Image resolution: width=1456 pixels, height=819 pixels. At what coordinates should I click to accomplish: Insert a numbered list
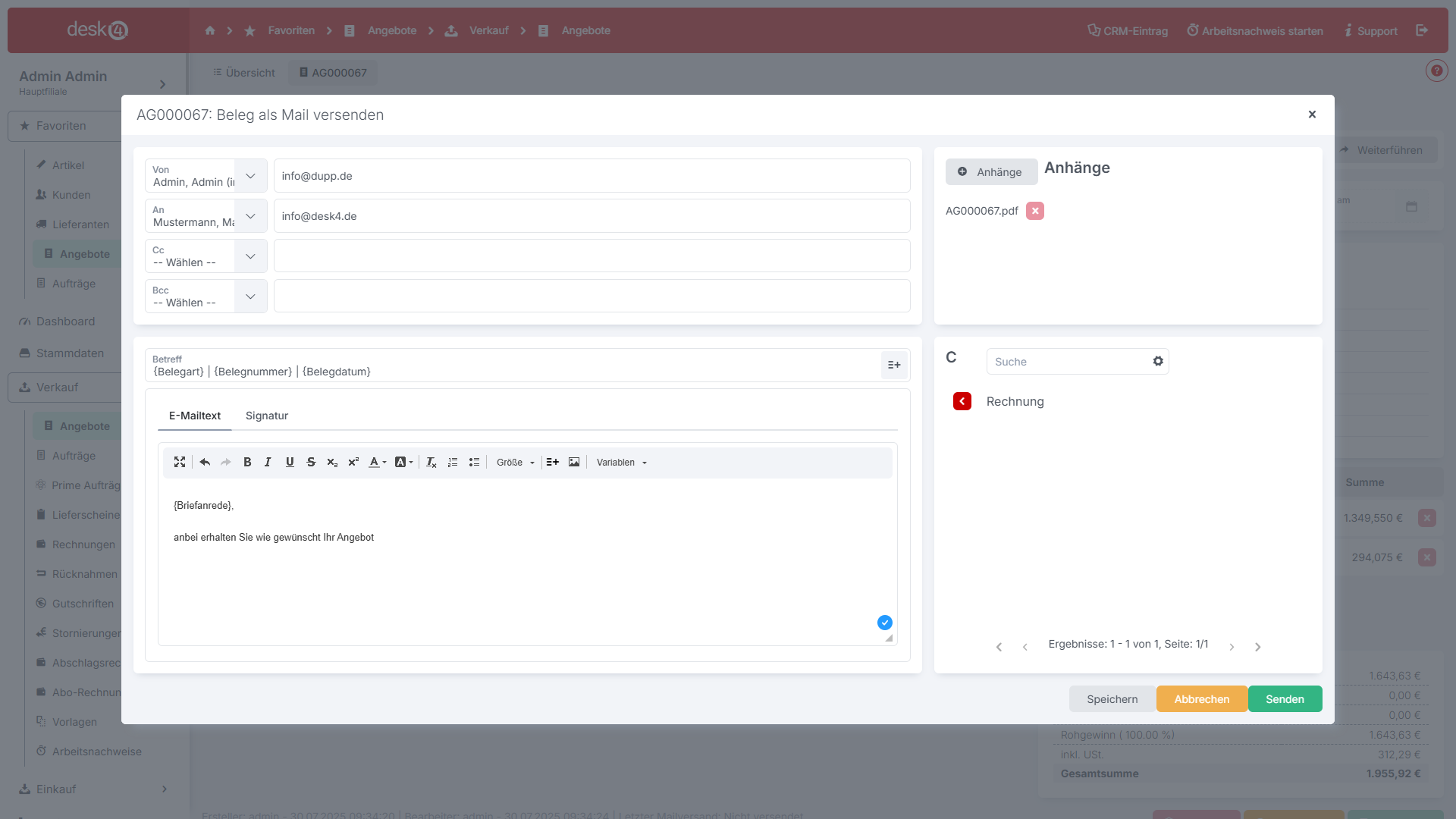(453, 462)
